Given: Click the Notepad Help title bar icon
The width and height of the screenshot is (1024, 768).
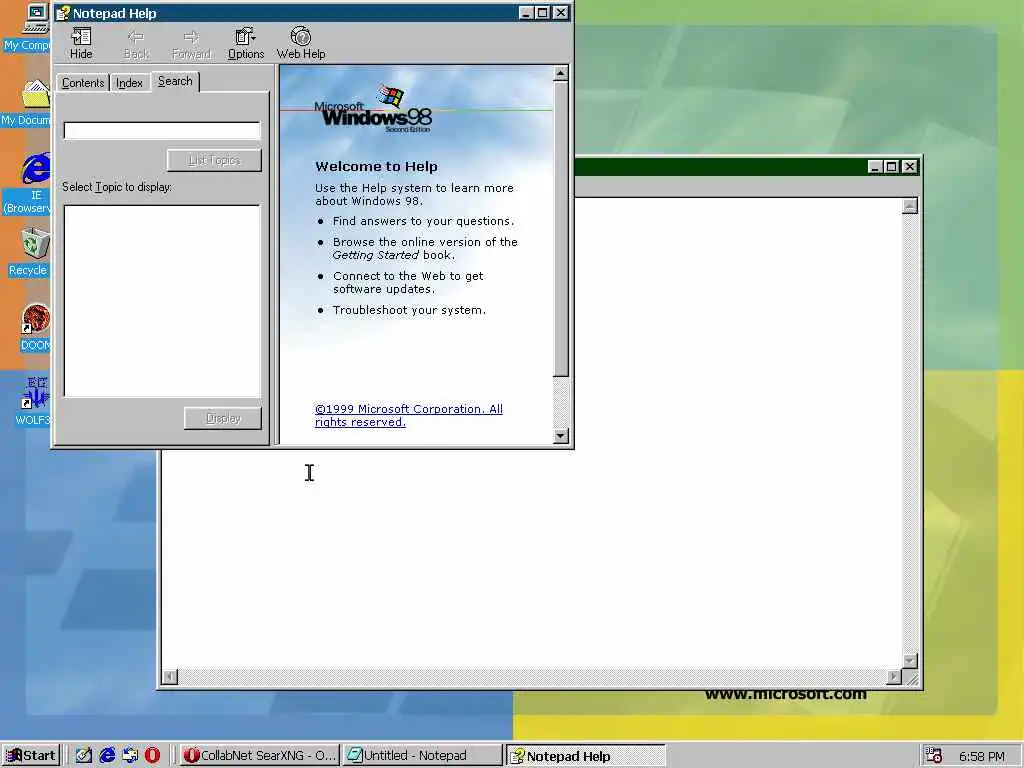Looking at the screenshot, I should [63, 13].
